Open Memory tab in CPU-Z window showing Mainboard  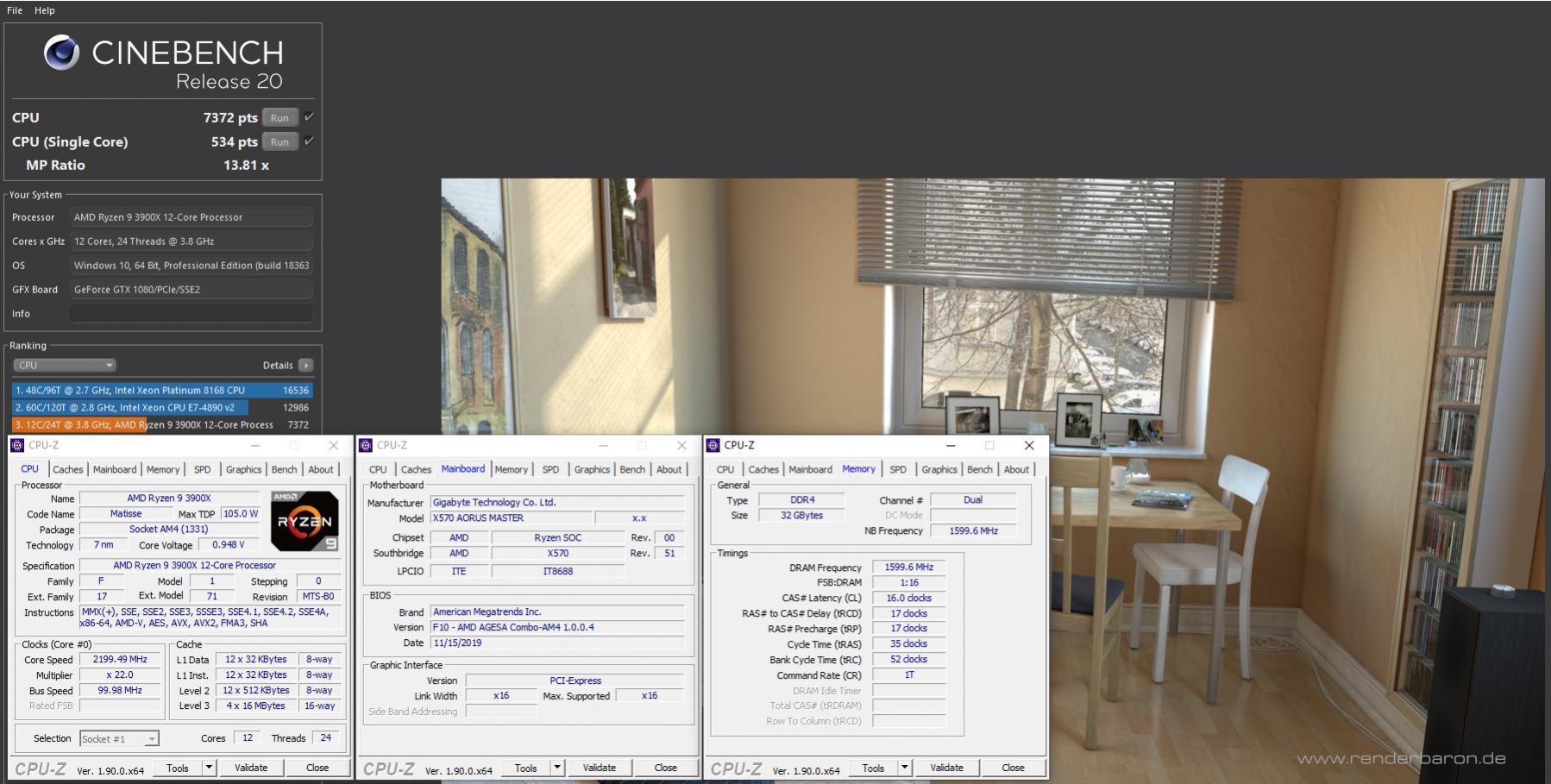pos(511,469)
